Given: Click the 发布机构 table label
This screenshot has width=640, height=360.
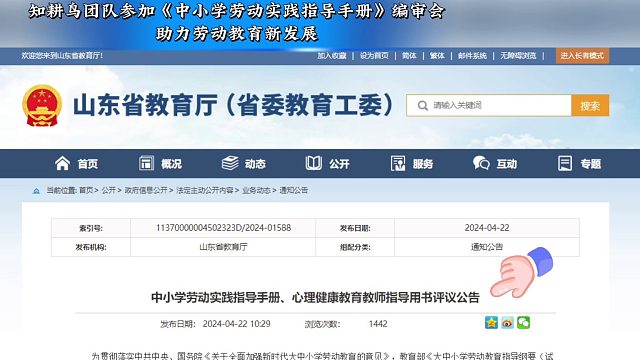Looking at the screenshot, I should (91, 247).
